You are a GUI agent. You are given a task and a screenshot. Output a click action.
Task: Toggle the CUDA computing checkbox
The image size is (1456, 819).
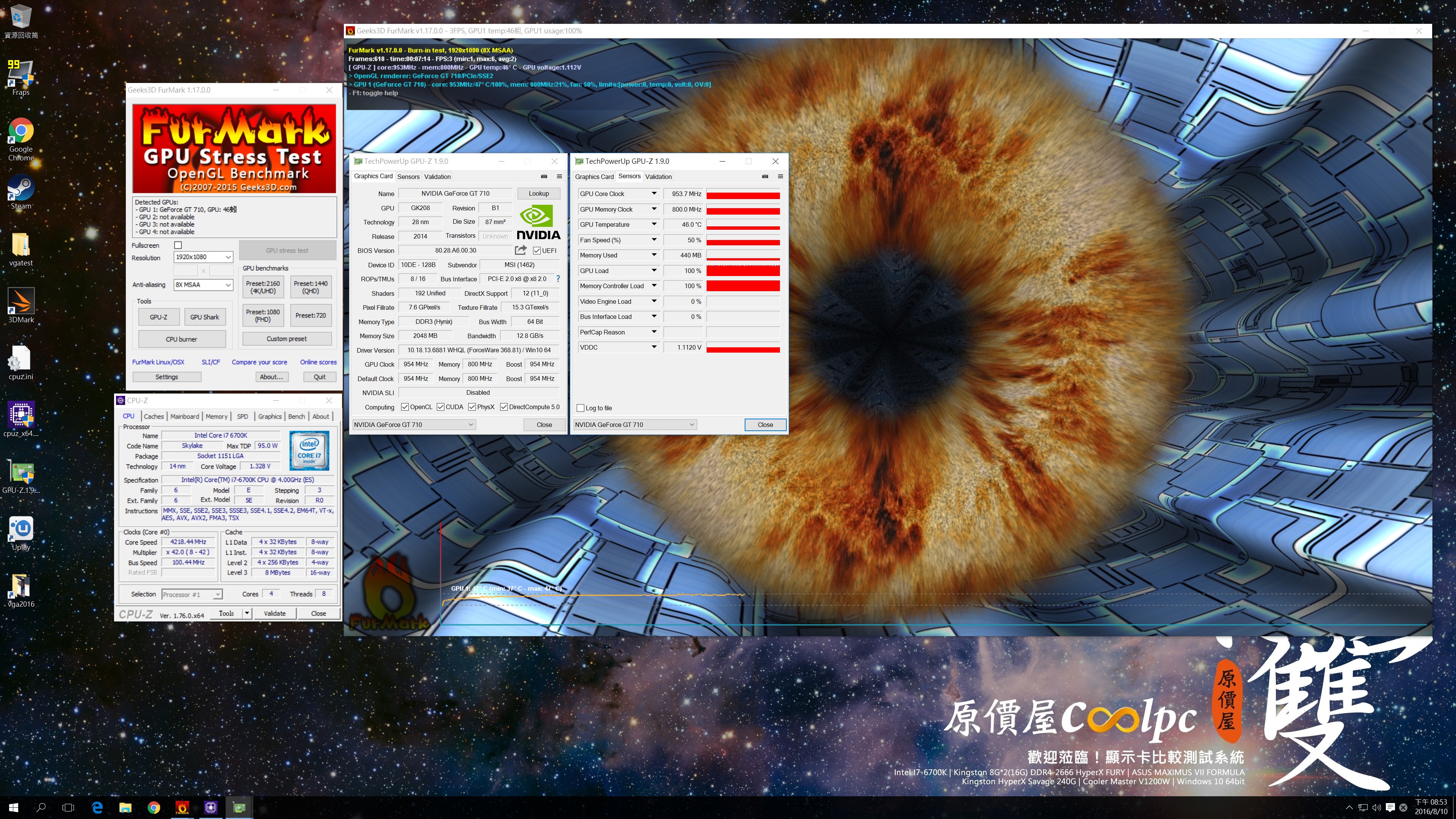pos(440,407)
